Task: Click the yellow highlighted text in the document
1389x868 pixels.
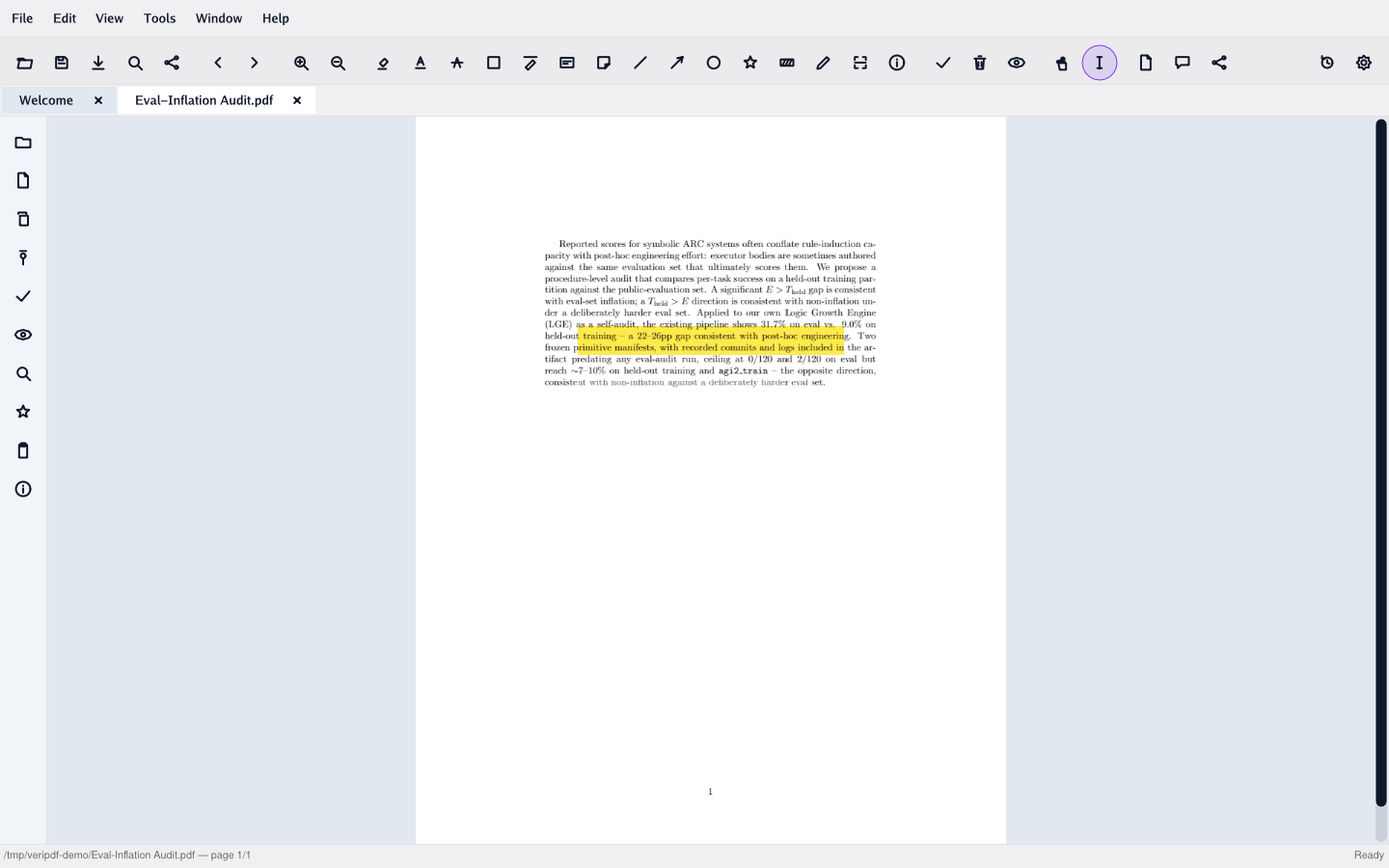Action: coord(713,341)
